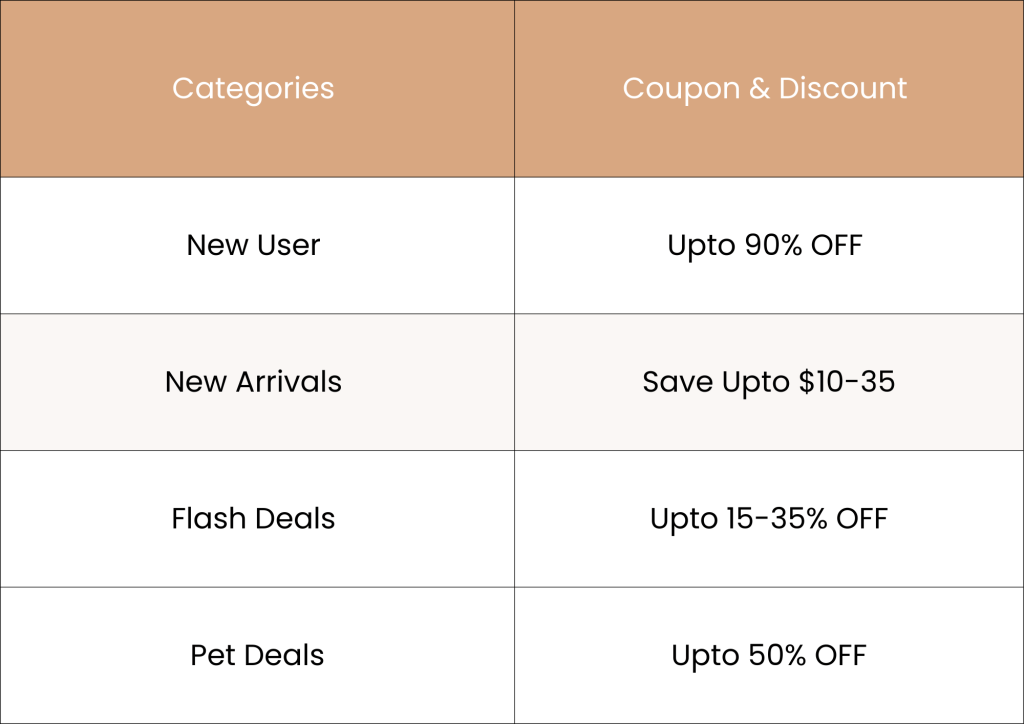
Task: Click the Categories column header
Action: (253, 88)
